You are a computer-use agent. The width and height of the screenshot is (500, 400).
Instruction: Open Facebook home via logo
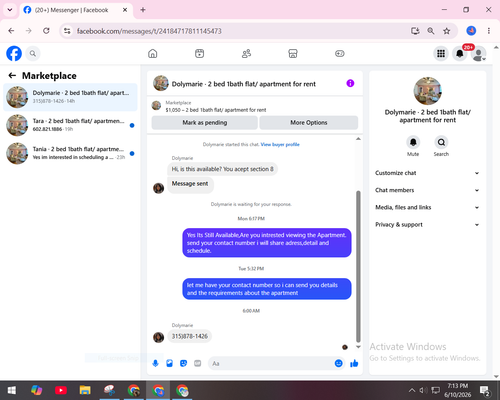coord(14,53)
